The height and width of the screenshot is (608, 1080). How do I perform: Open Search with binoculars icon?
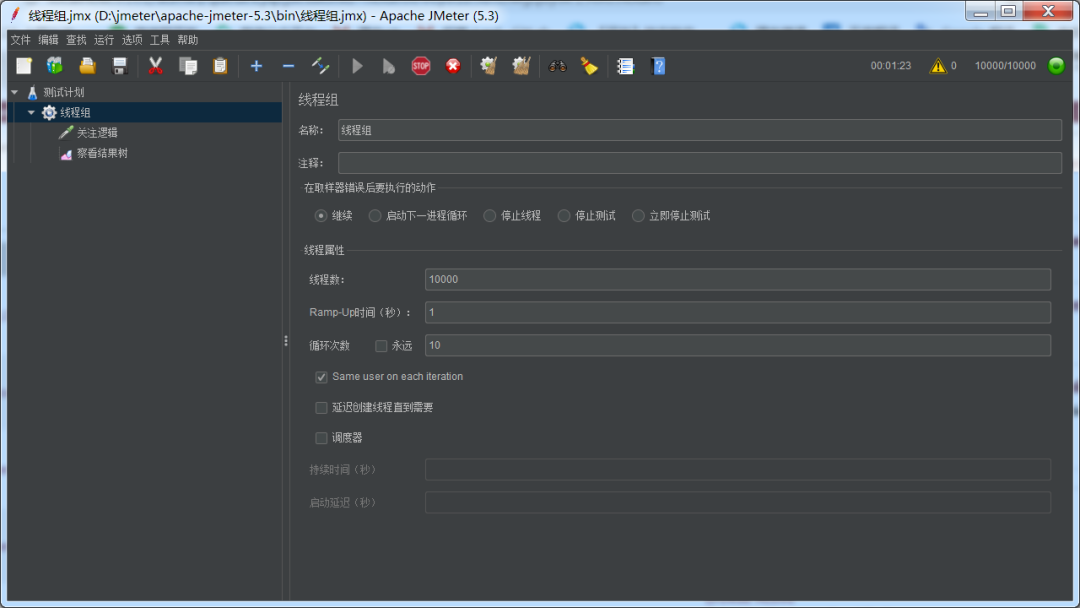coord(557,66)
